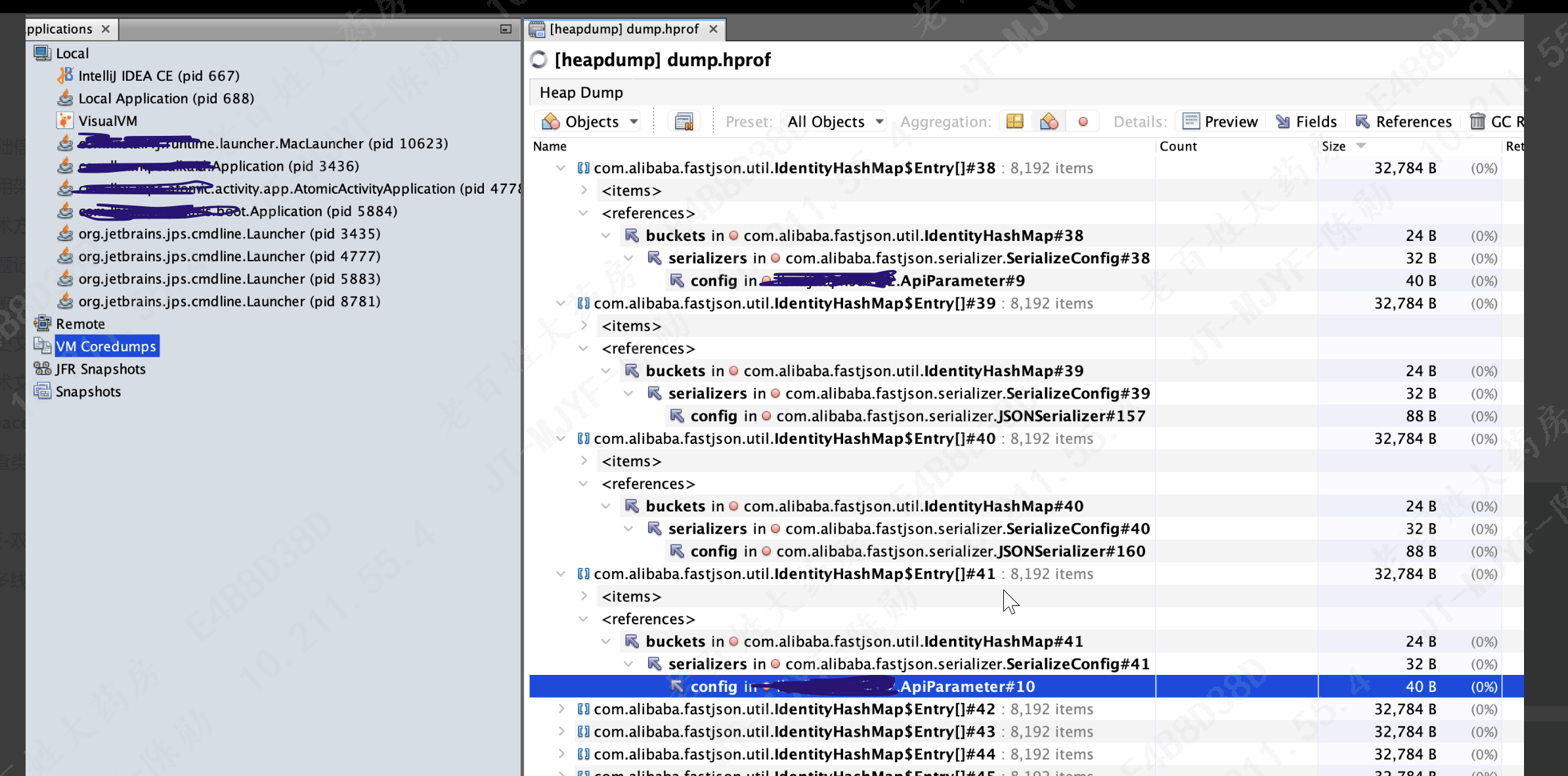Open the Objects view dropdown
The width and height of the screenshot is (1568, 776).
(x=590, y=121)
